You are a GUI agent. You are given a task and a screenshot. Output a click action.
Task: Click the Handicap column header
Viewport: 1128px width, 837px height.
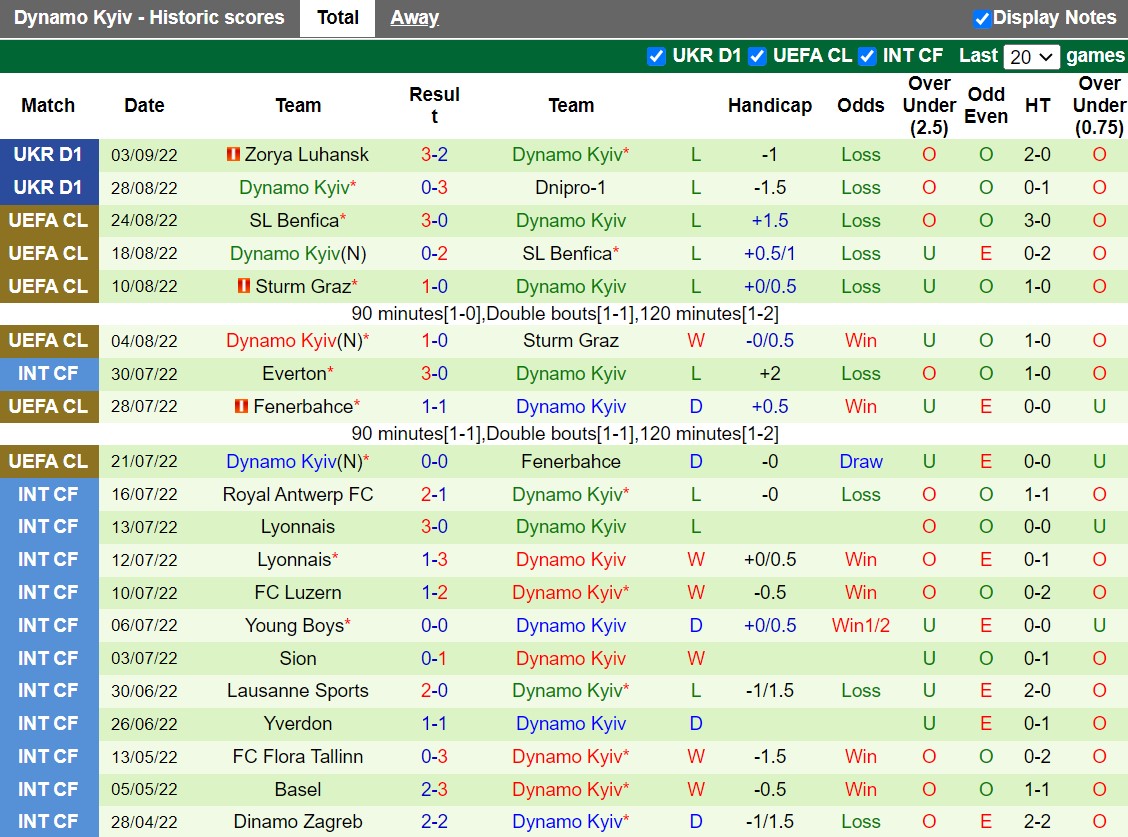pyautogui.click(x=770, y=105)
